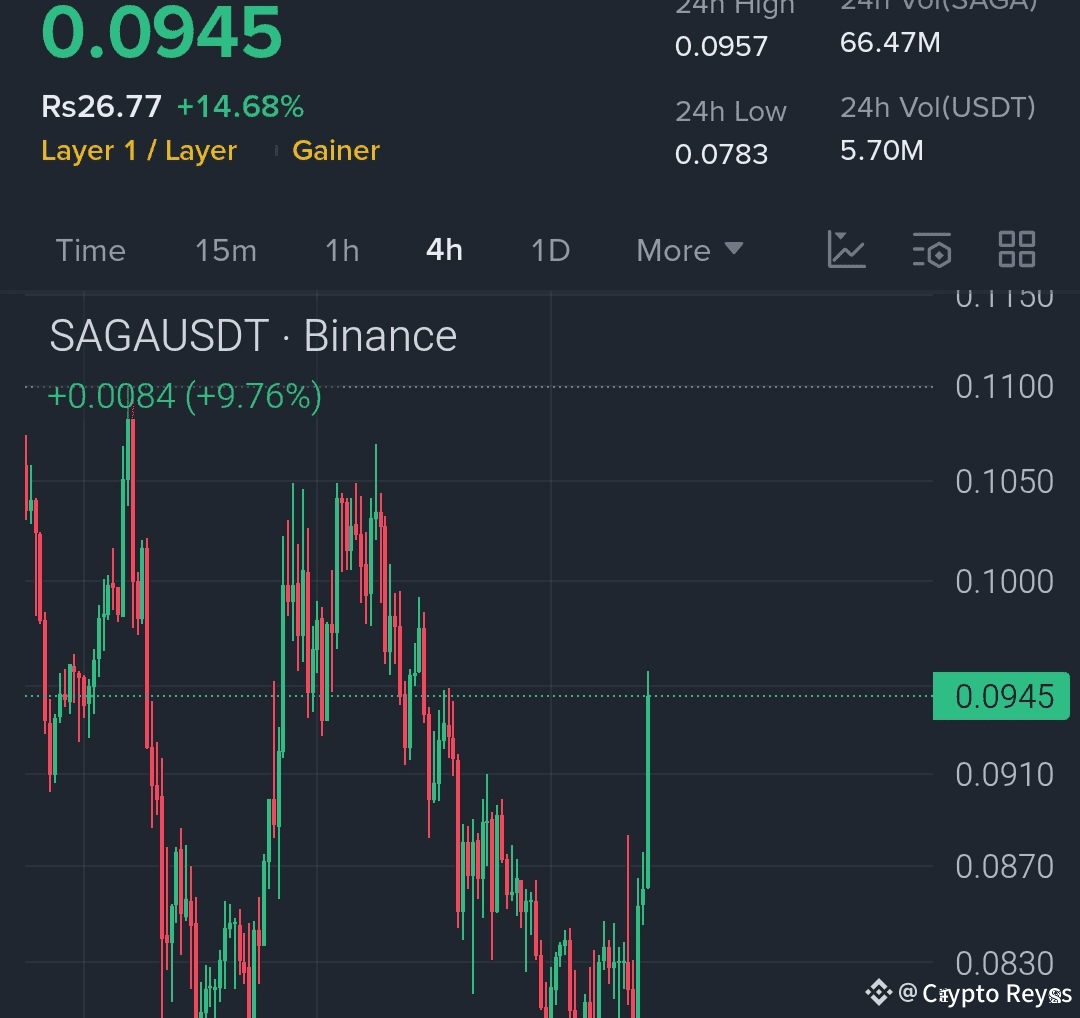Open the grid layout icon
Screen dimensions: 1080x1018
1017,249
